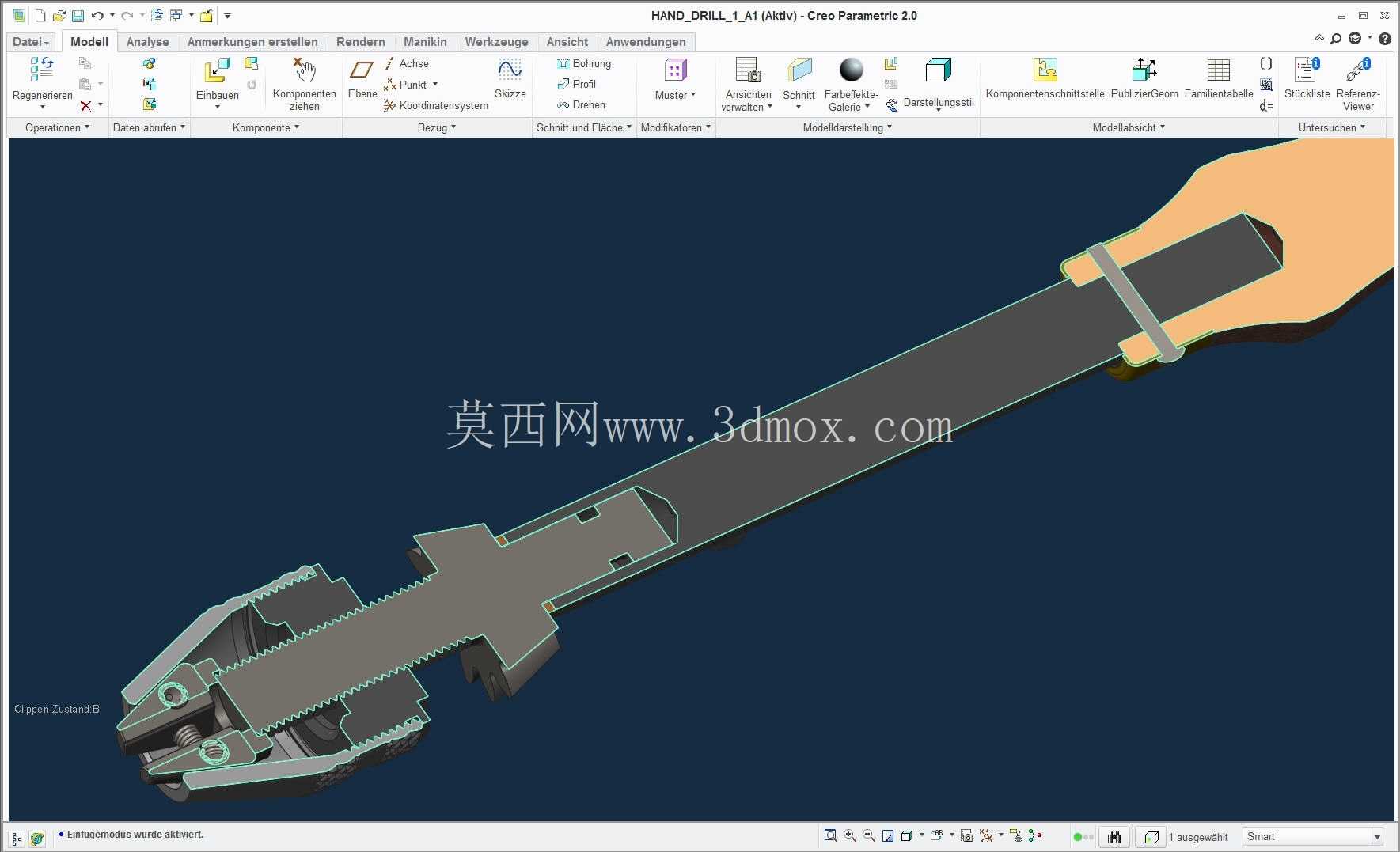Zoom in using the status bar magnifier plus

pos(850,835)
